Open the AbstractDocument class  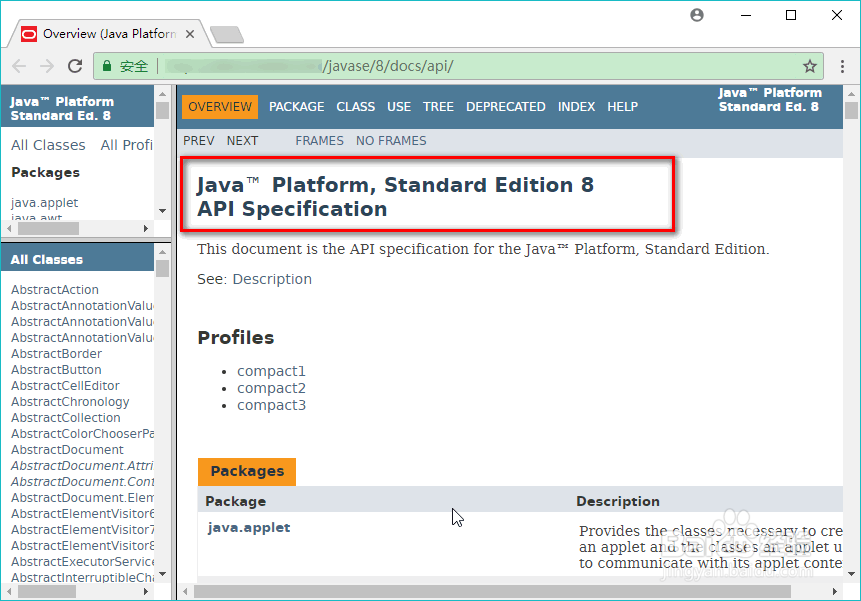[67, 450]
